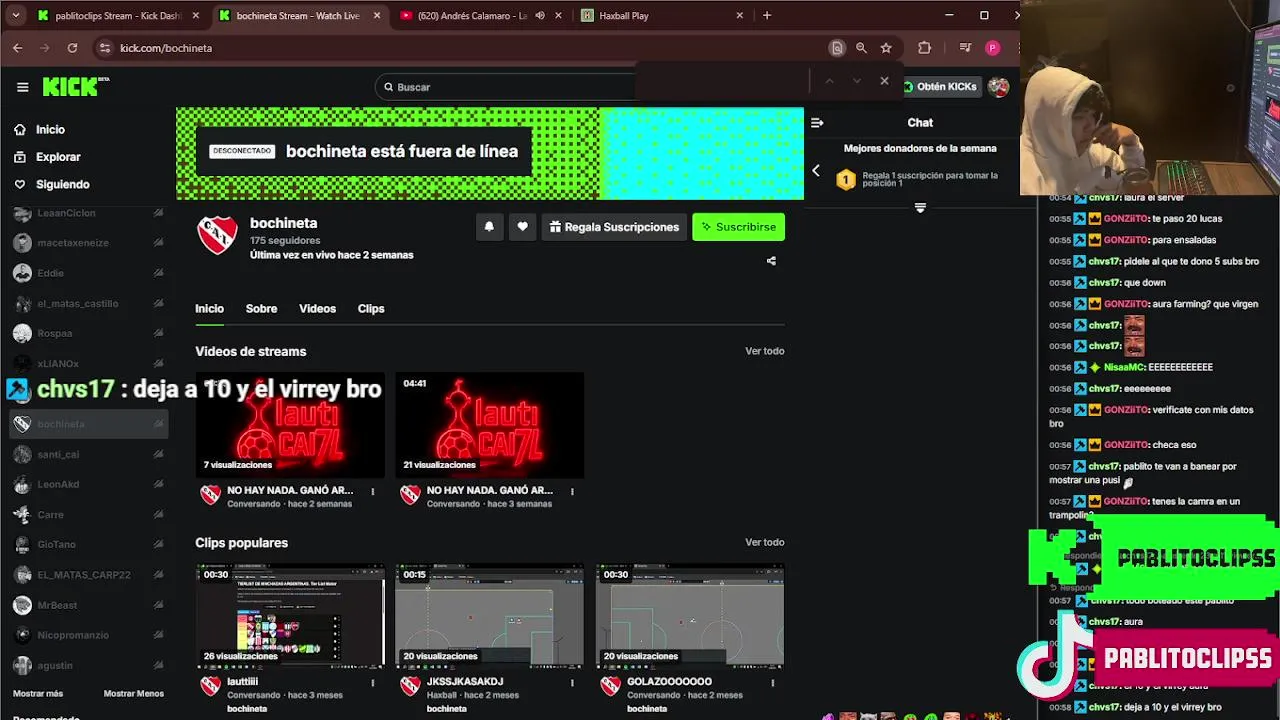
Task: Click Ver todo for Clips populares
Action: 764,542
